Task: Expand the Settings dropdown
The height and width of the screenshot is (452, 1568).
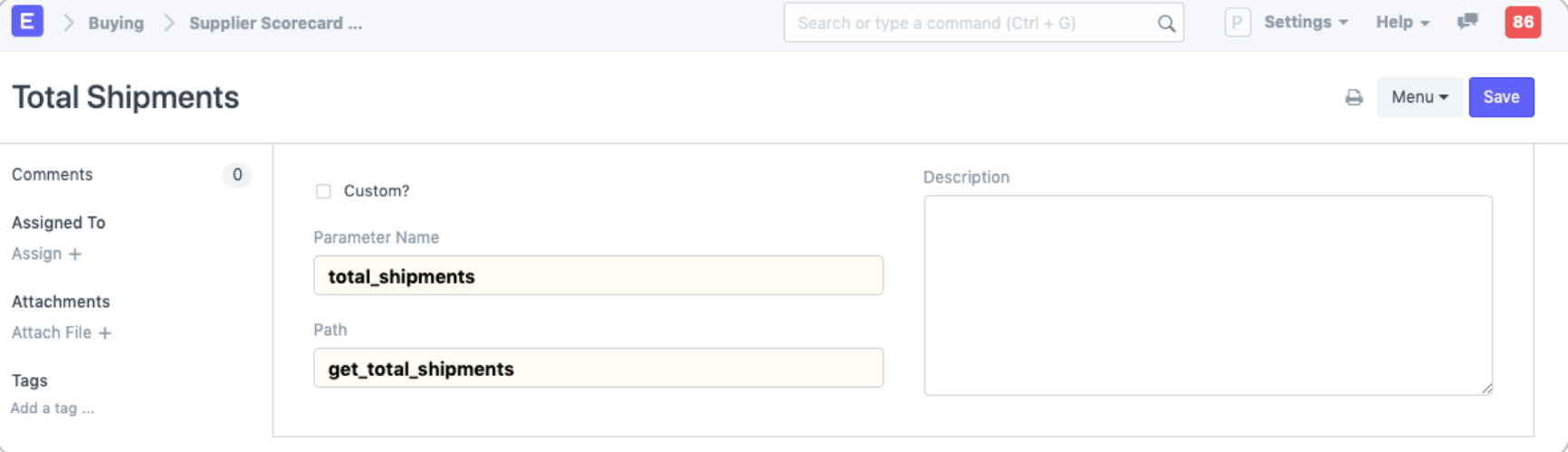Action: click(x=1305, y=23)
